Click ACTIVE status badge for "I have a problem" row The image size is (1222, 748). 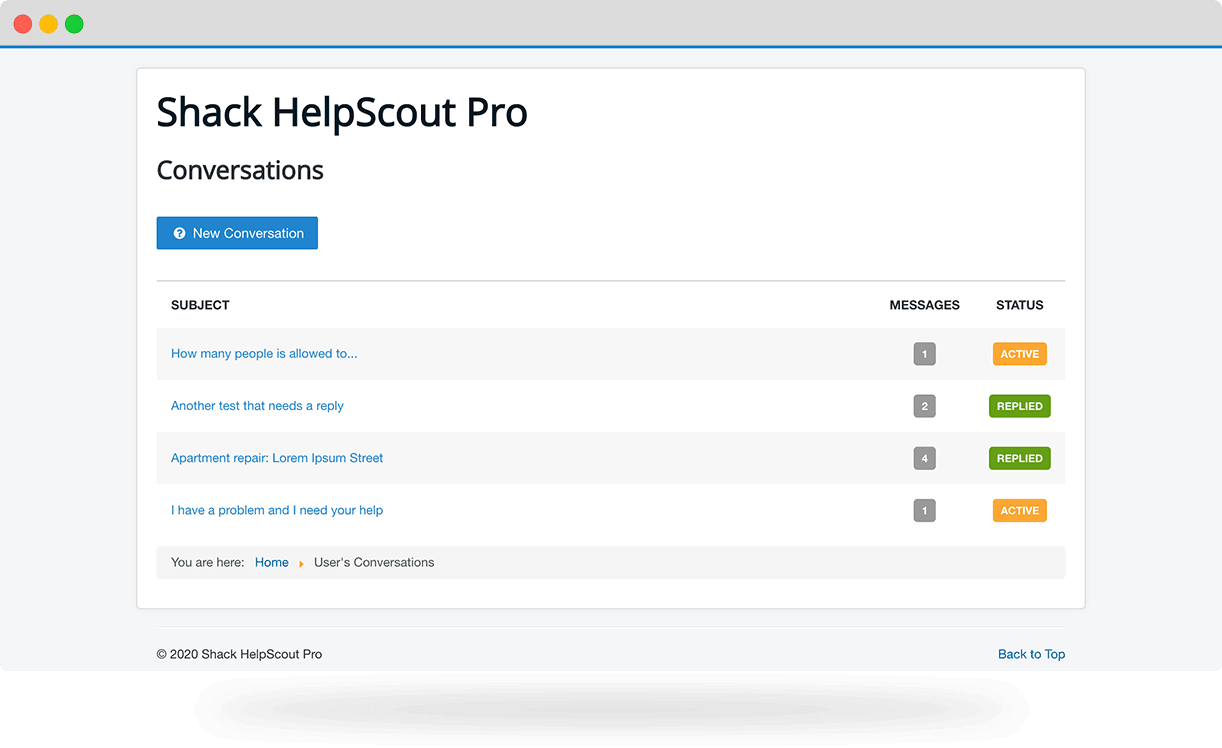pos(1019,510)
